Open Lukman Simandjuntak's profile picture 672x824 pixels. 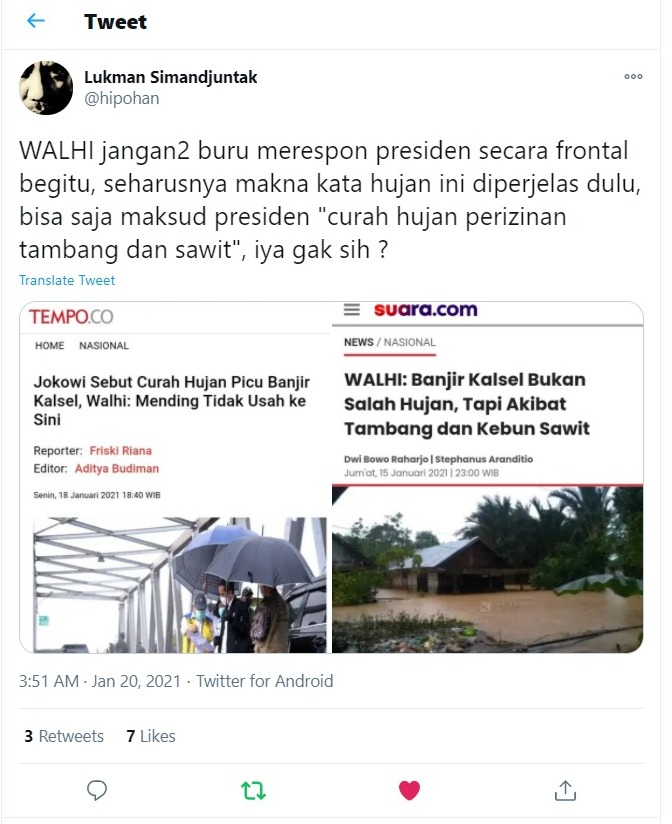tap(46, 88)
